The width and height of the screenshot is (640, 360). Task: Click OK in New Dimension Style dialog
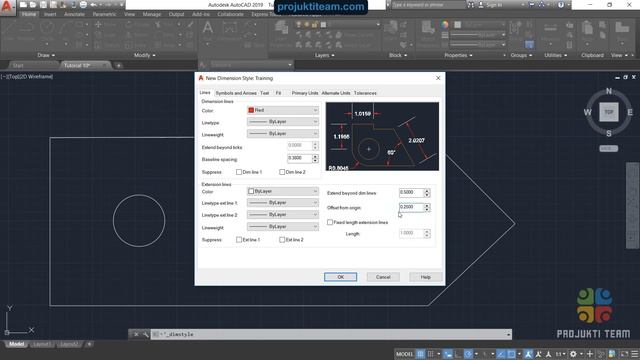[340, 277]
